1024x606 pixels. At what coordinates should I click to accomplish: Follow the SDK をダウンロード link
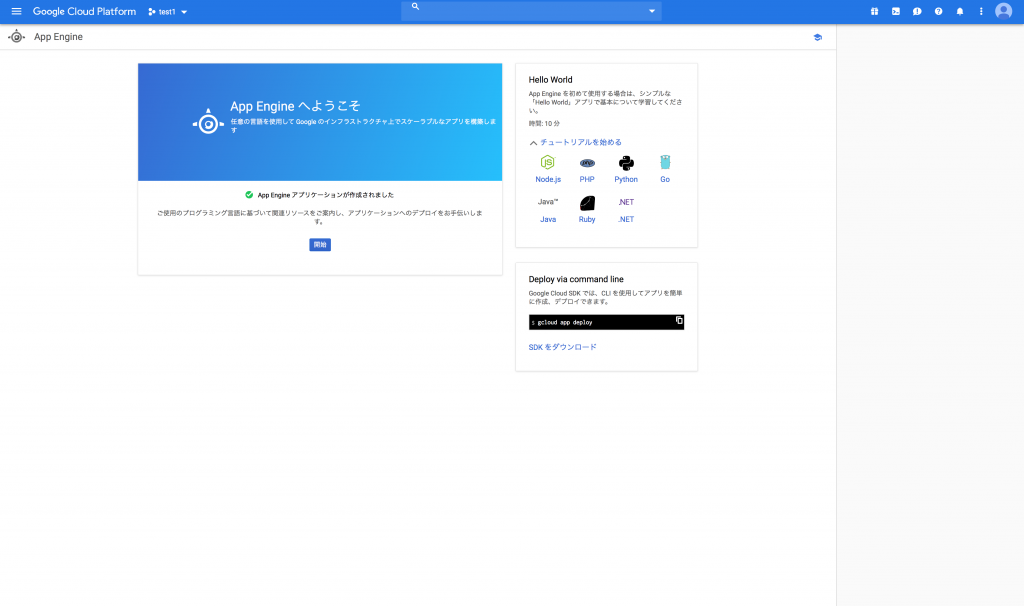tap(564, 346)
